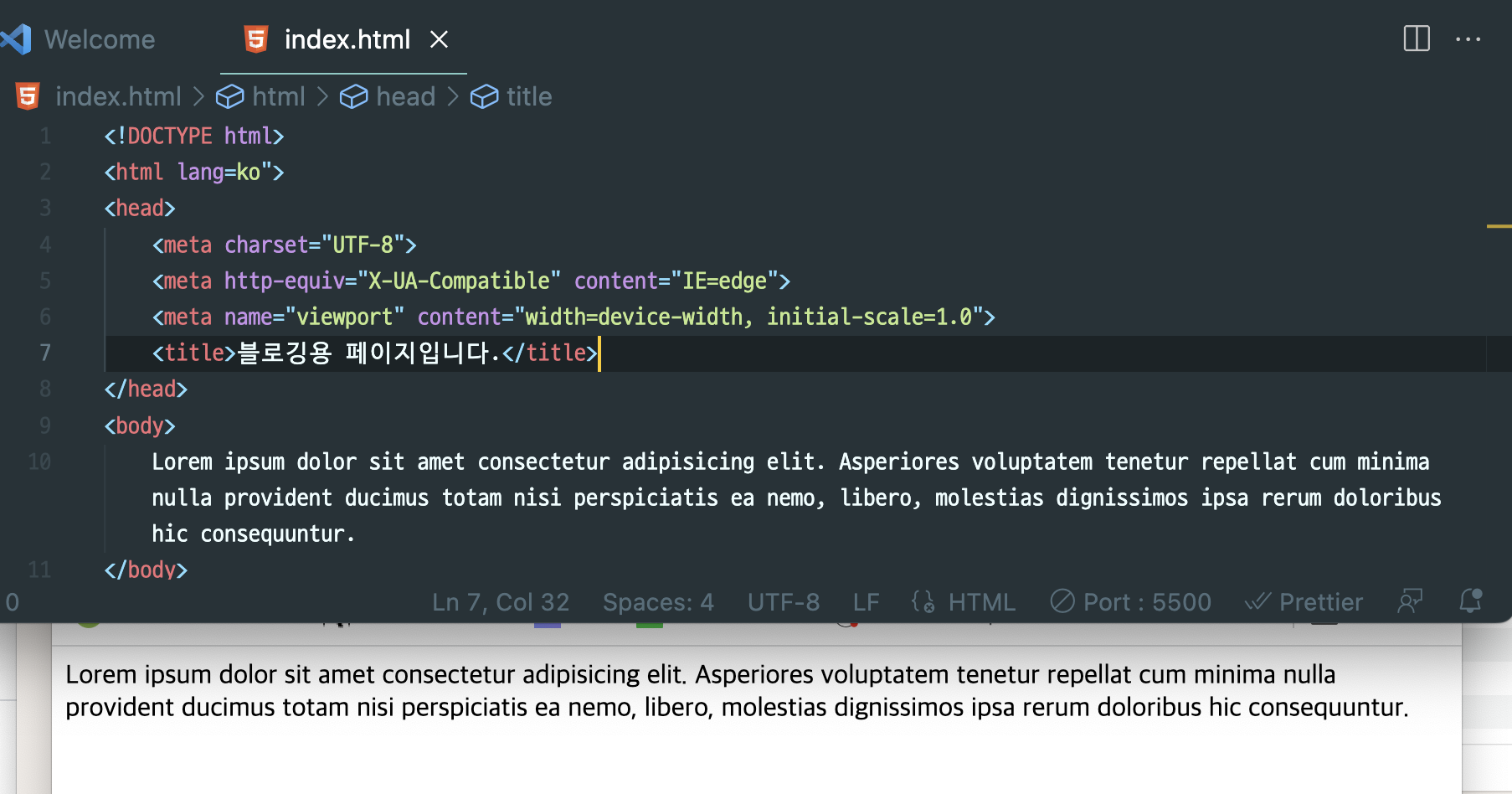1512x794 pixels.
Task: Click the cube icon beside title breadcrumb
Action: [485, 97]
